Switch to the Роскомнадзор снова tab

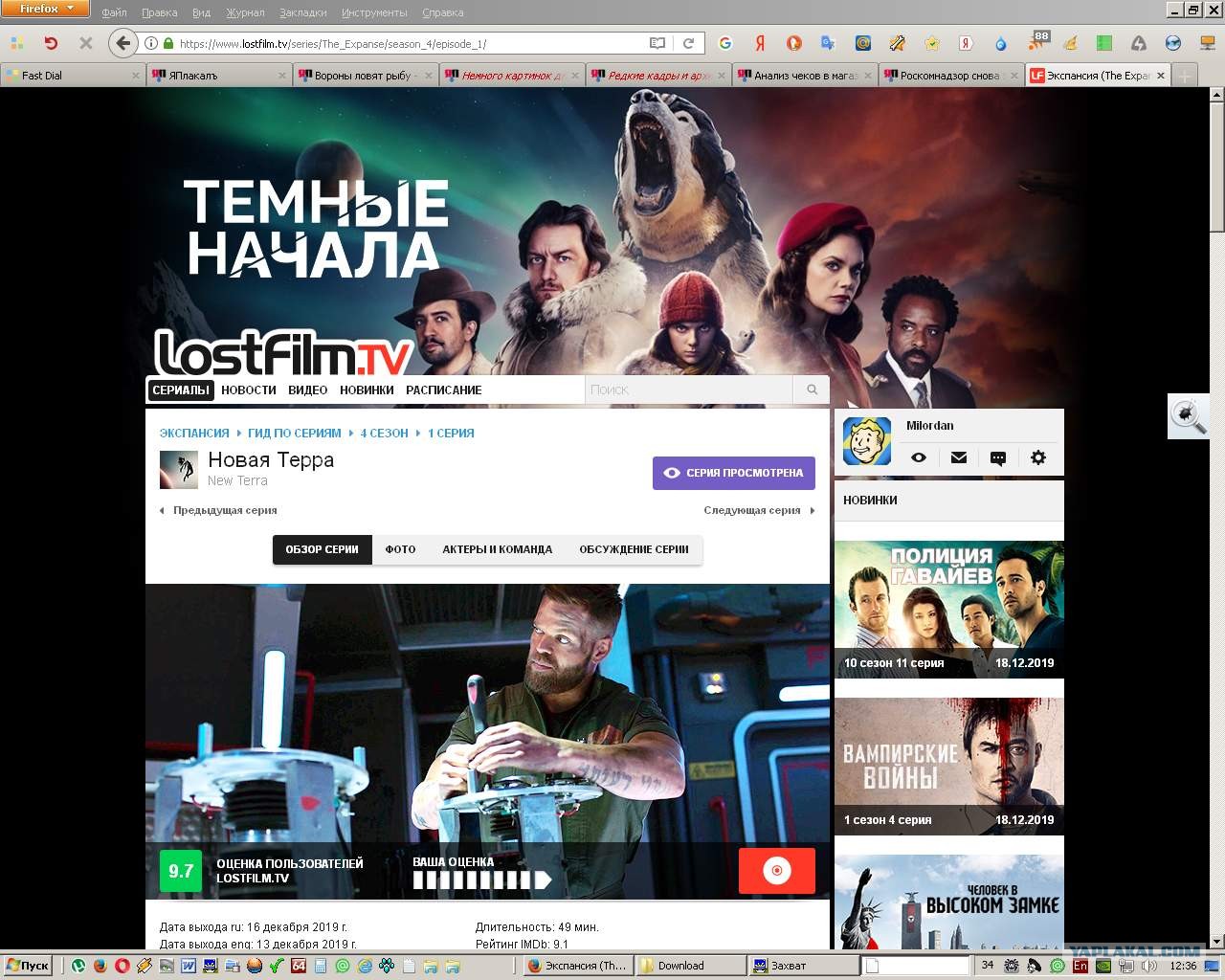[x=951, y=76]
